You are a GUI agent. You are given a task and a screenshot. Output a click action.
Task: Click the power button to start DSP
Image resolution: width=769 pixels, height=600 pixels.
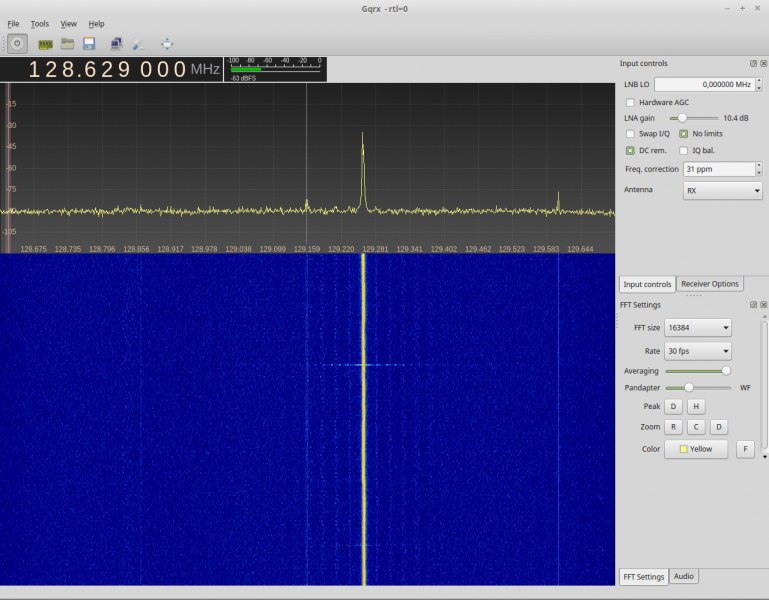(17, 44)
